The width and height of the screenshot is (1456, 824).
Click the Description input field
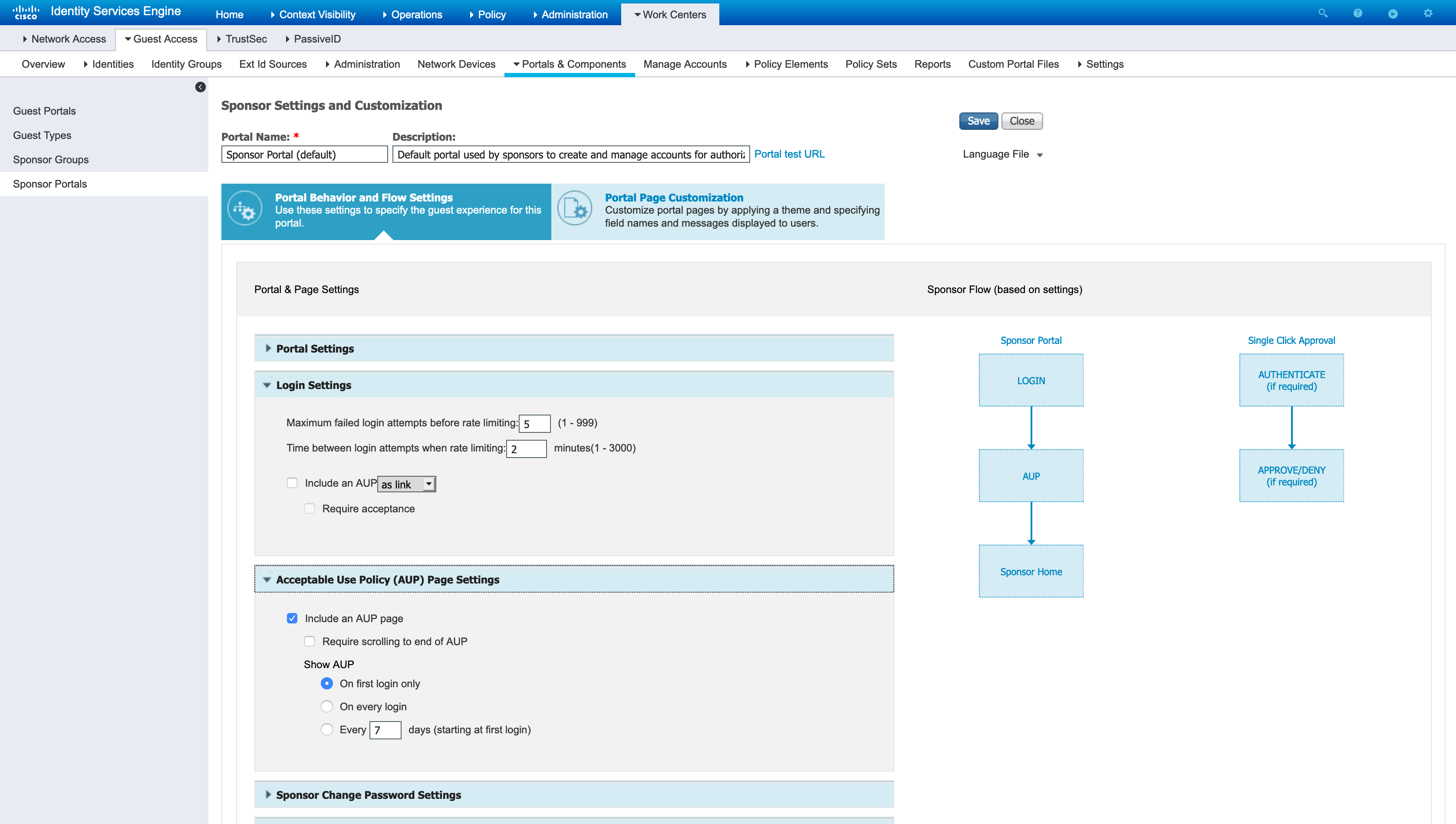(x=571, y=154)
